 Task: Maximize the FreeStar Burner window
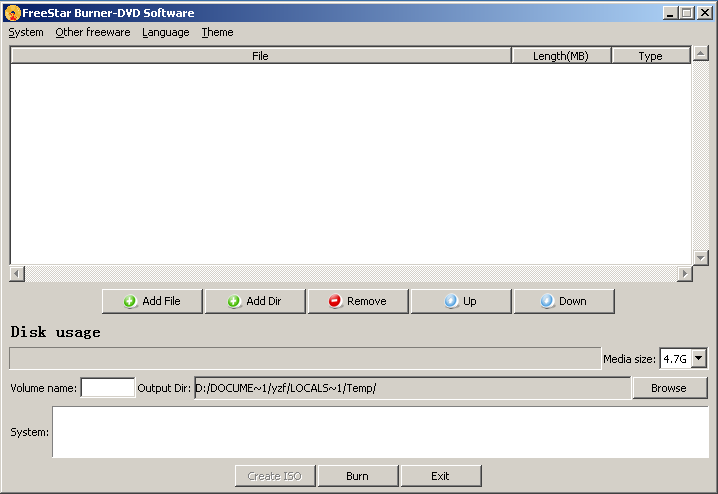tap(687, 13)
